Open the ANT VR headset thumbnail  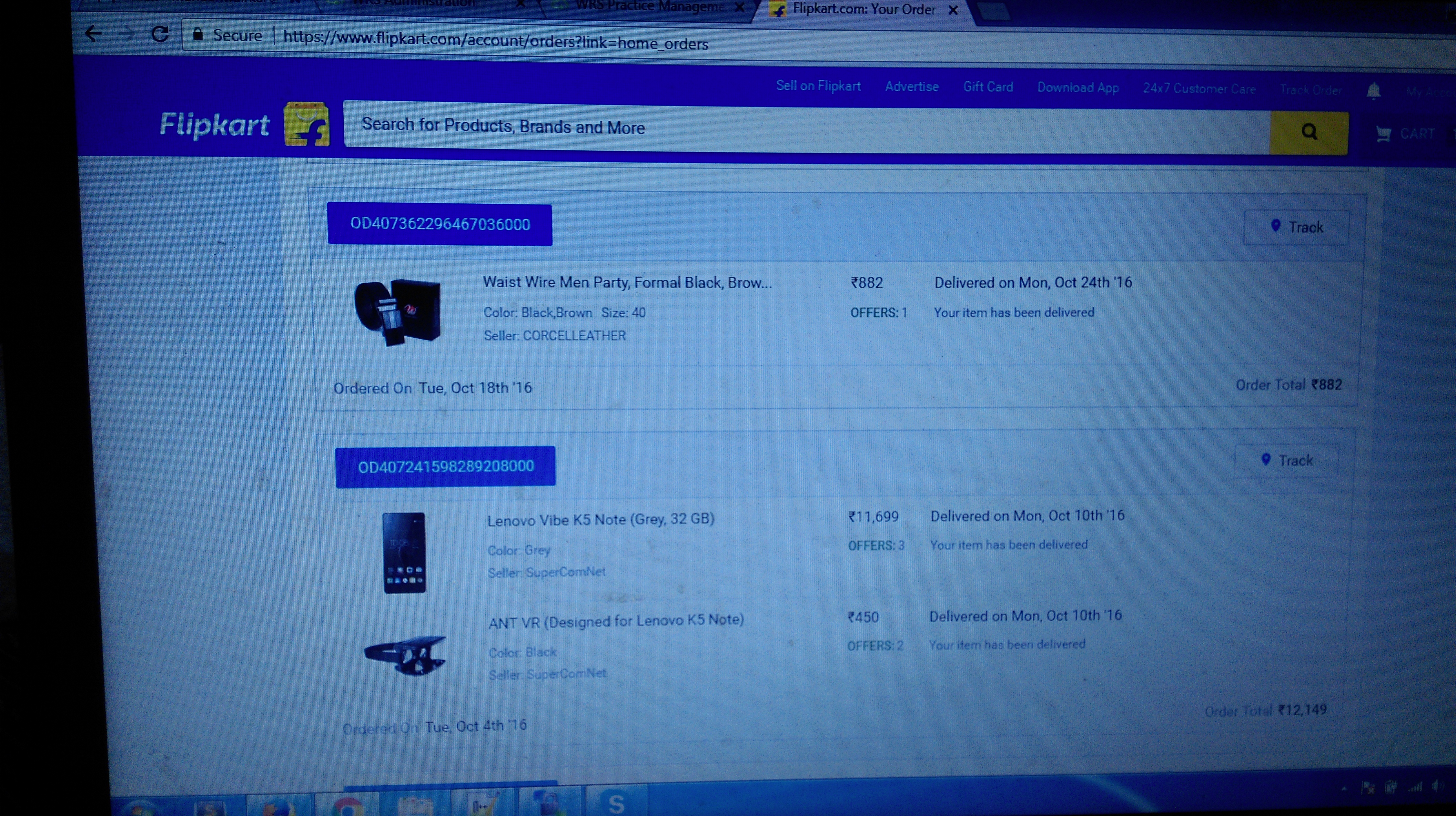coord(405,655)
